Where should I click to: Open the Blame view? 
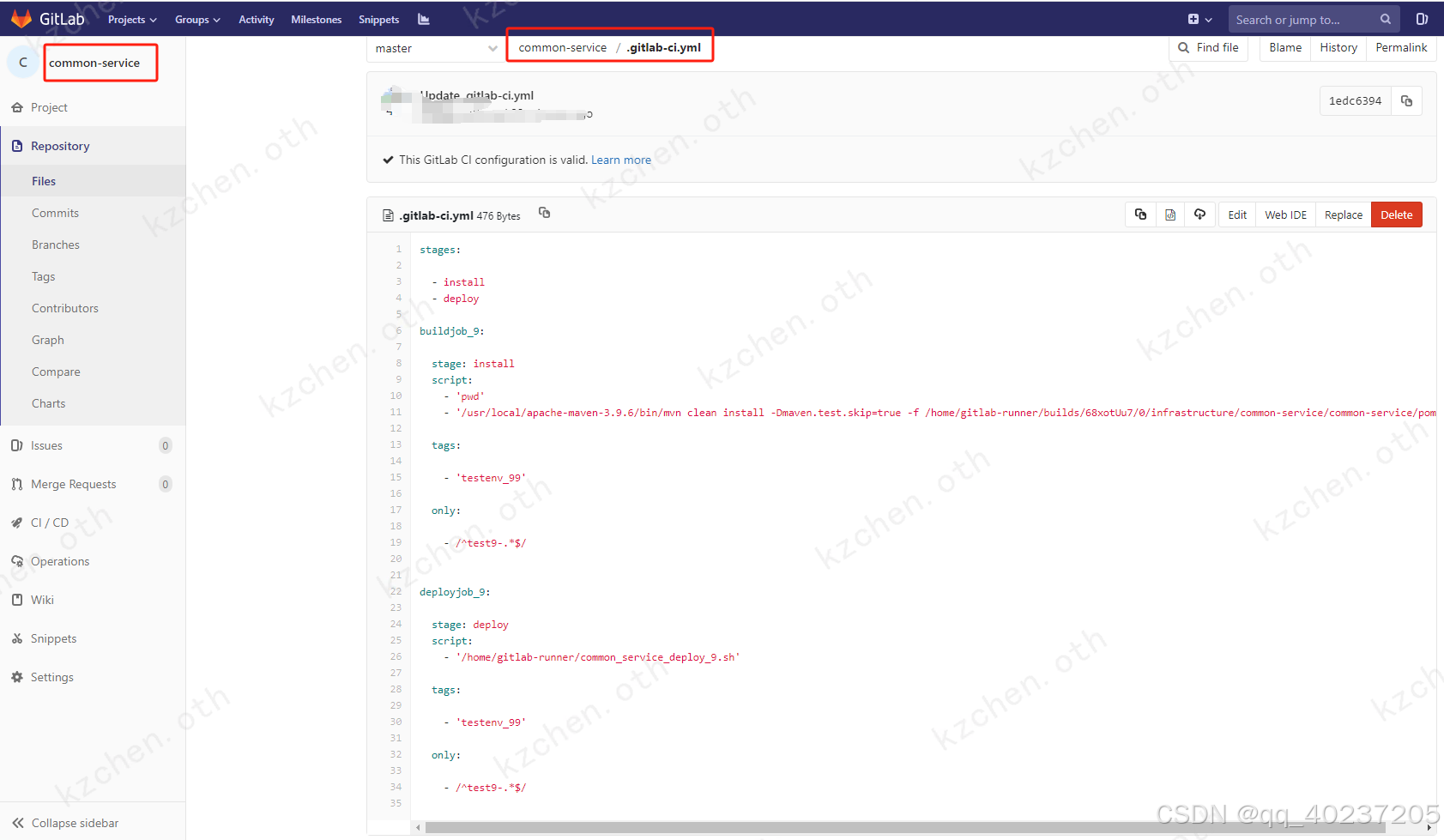tap(1284, 47)
